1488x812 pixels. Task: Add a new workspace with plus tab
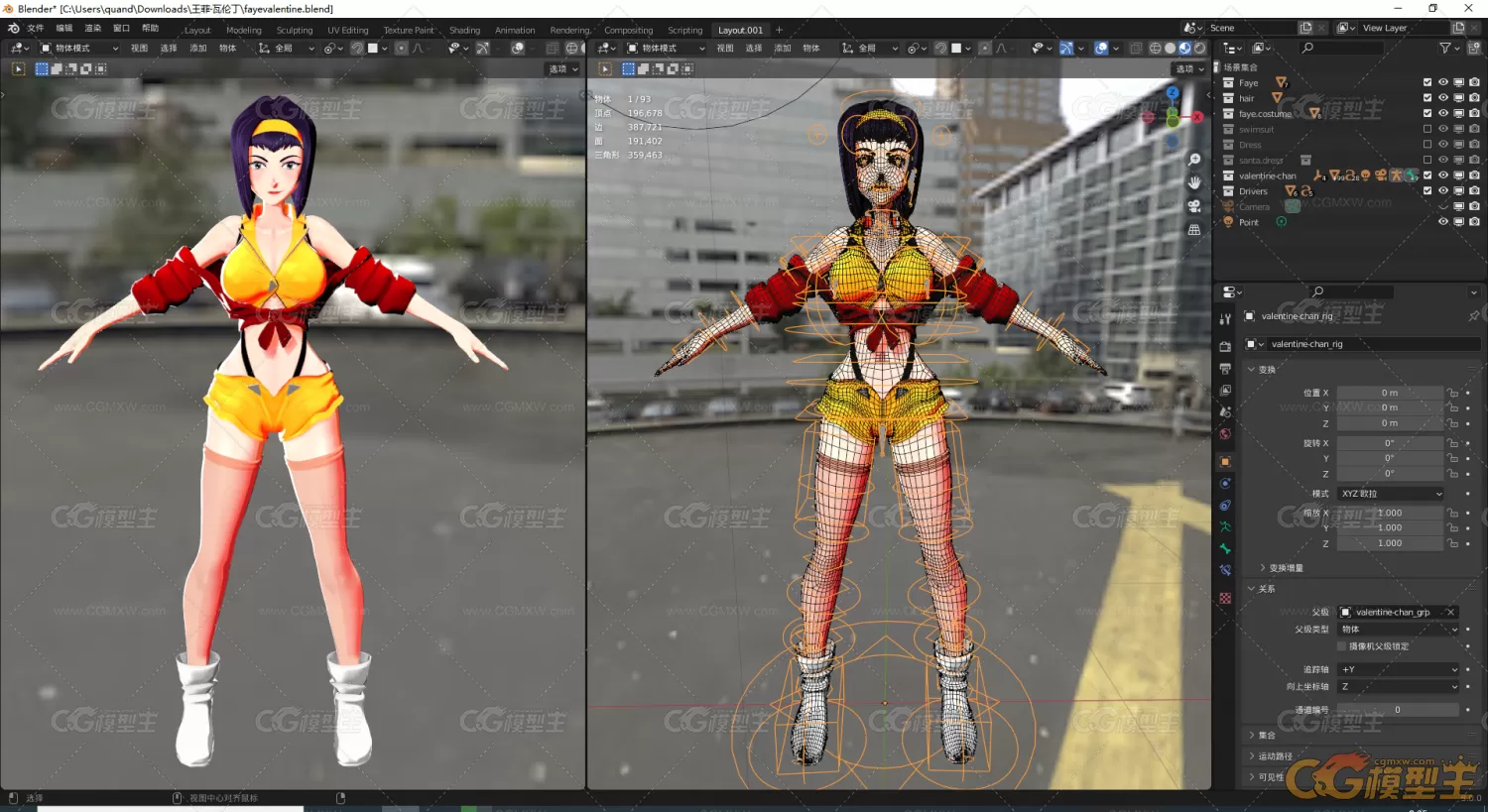point(779,30)
